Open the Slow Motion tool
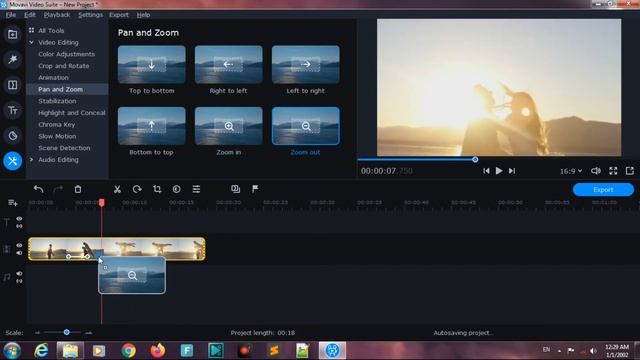Image resolution: width=640 pixels, height=360 pixels. pyautogui.click(x=57, y=136)
